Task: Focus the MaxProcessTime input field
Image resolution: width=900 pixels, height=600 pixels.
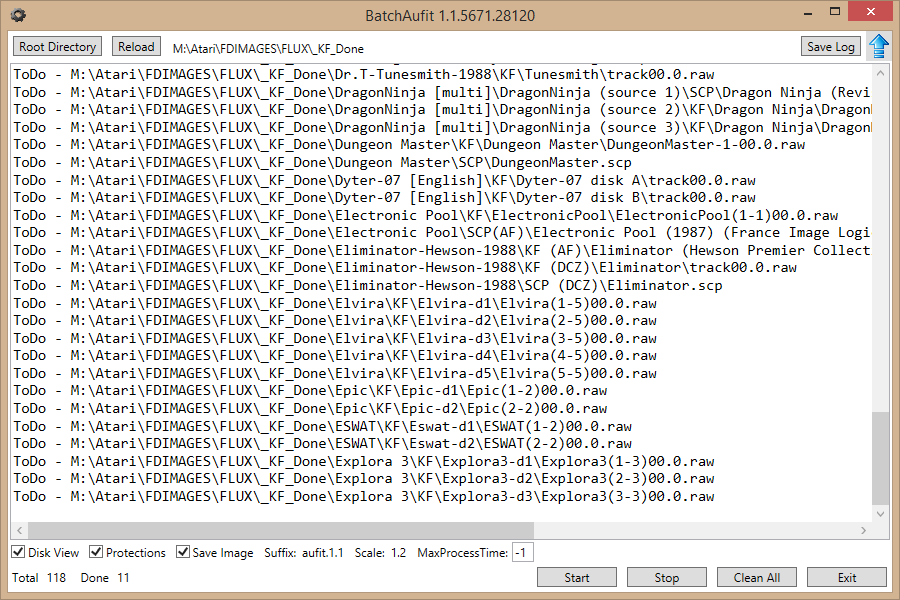Action: (x=522, y=552)
